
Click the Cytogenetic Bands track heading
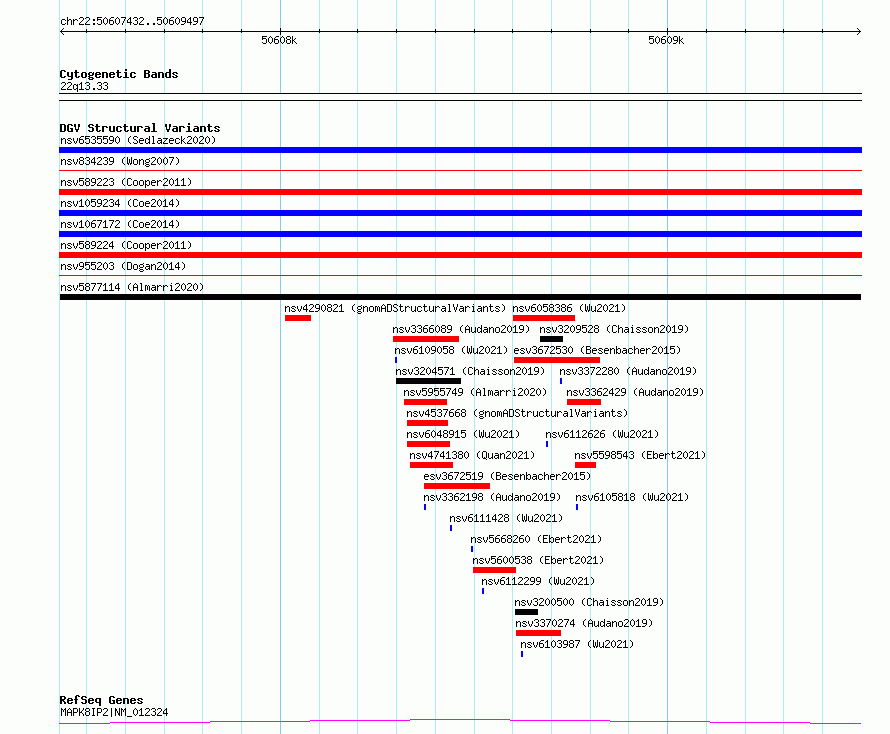pos(119,74)
